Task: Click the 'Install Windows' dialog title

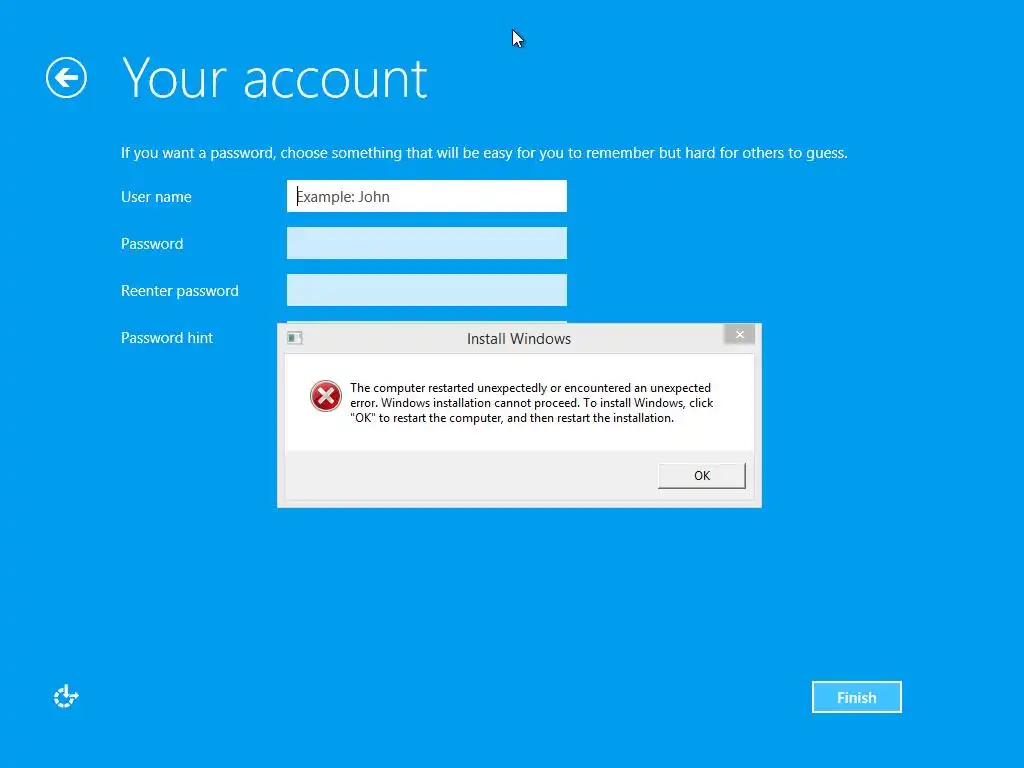Action: point(519,338)
